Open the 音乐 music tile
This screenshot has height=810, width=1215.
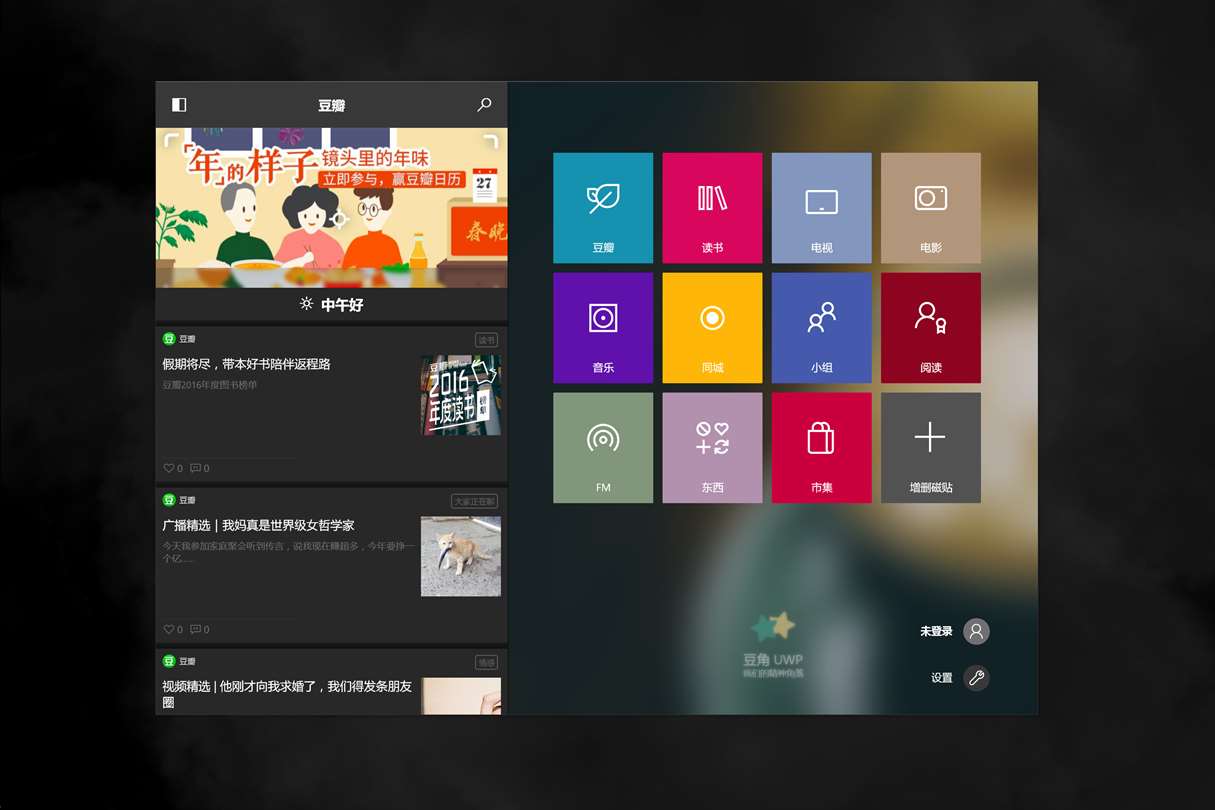point(603,328)
